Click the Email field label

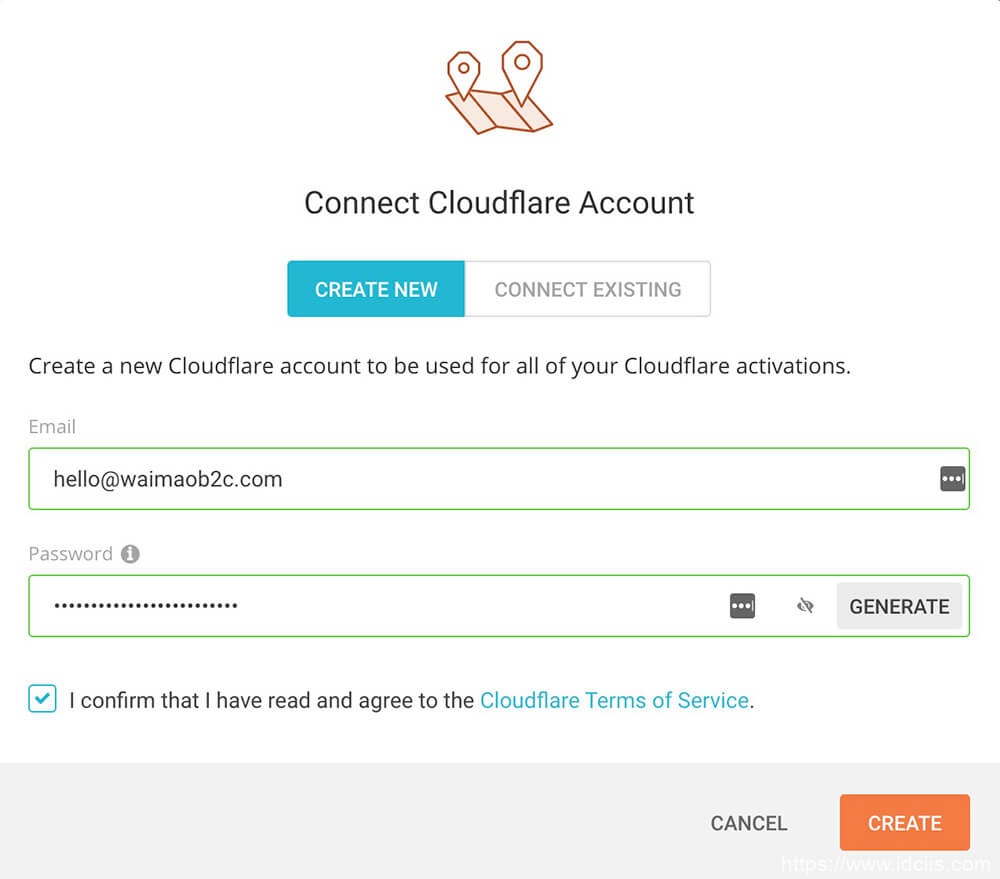pos(52,427)
